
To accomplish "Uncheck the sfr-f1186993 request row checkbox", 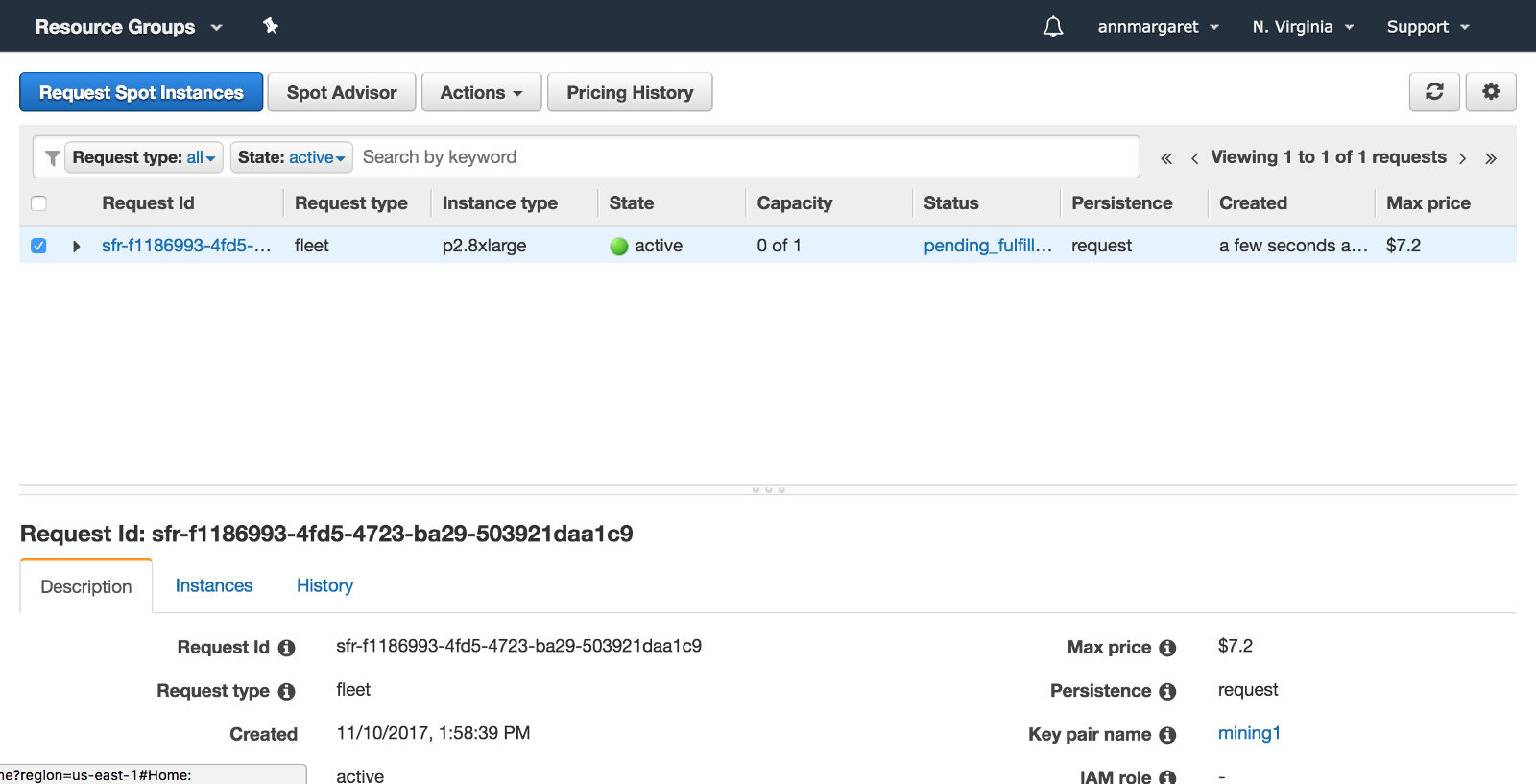I will click(38, 246).
